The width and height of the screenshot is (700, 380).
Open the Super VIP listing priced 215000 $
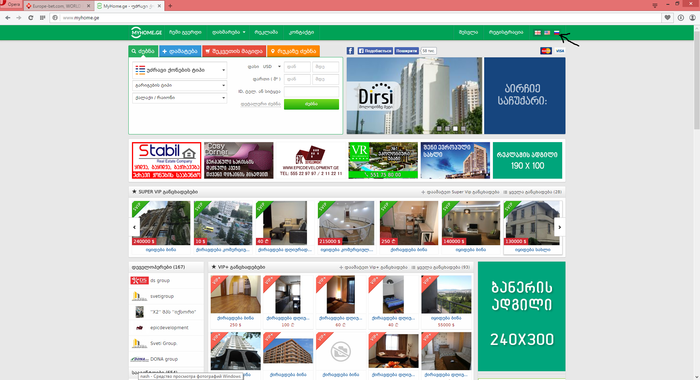346,227
